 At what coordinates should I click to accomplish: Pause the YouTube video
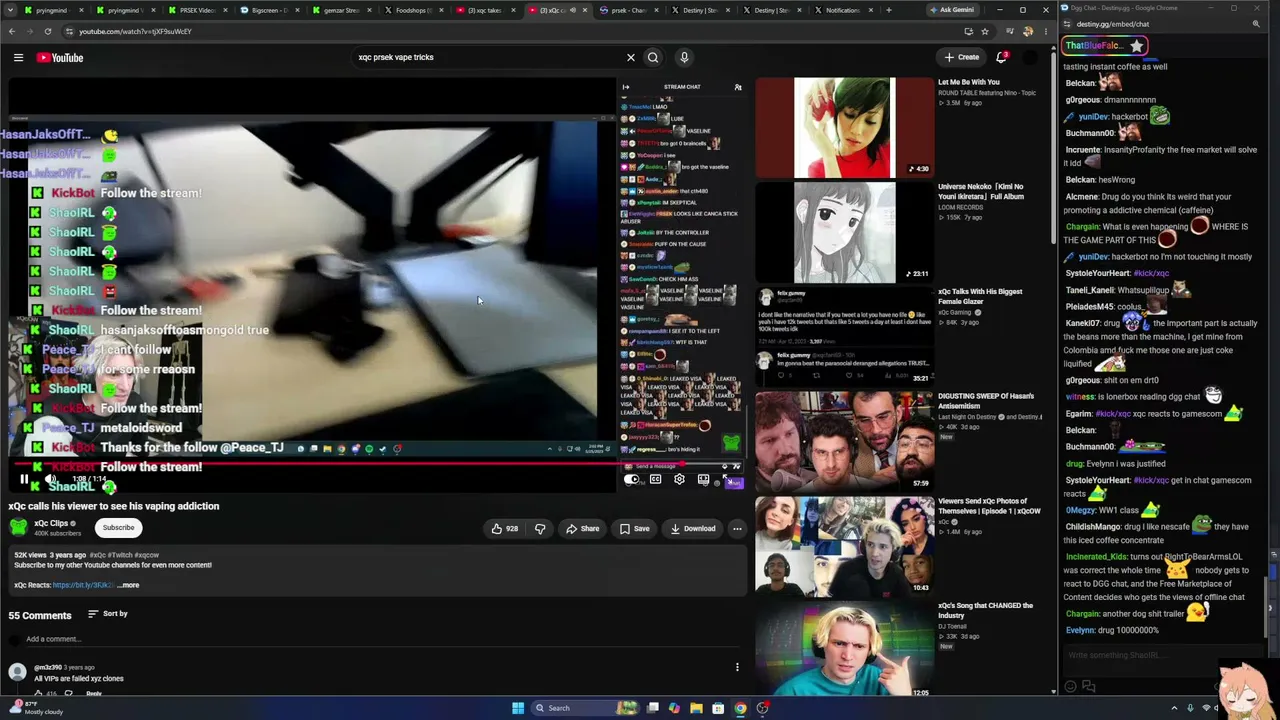coord(24,480)
